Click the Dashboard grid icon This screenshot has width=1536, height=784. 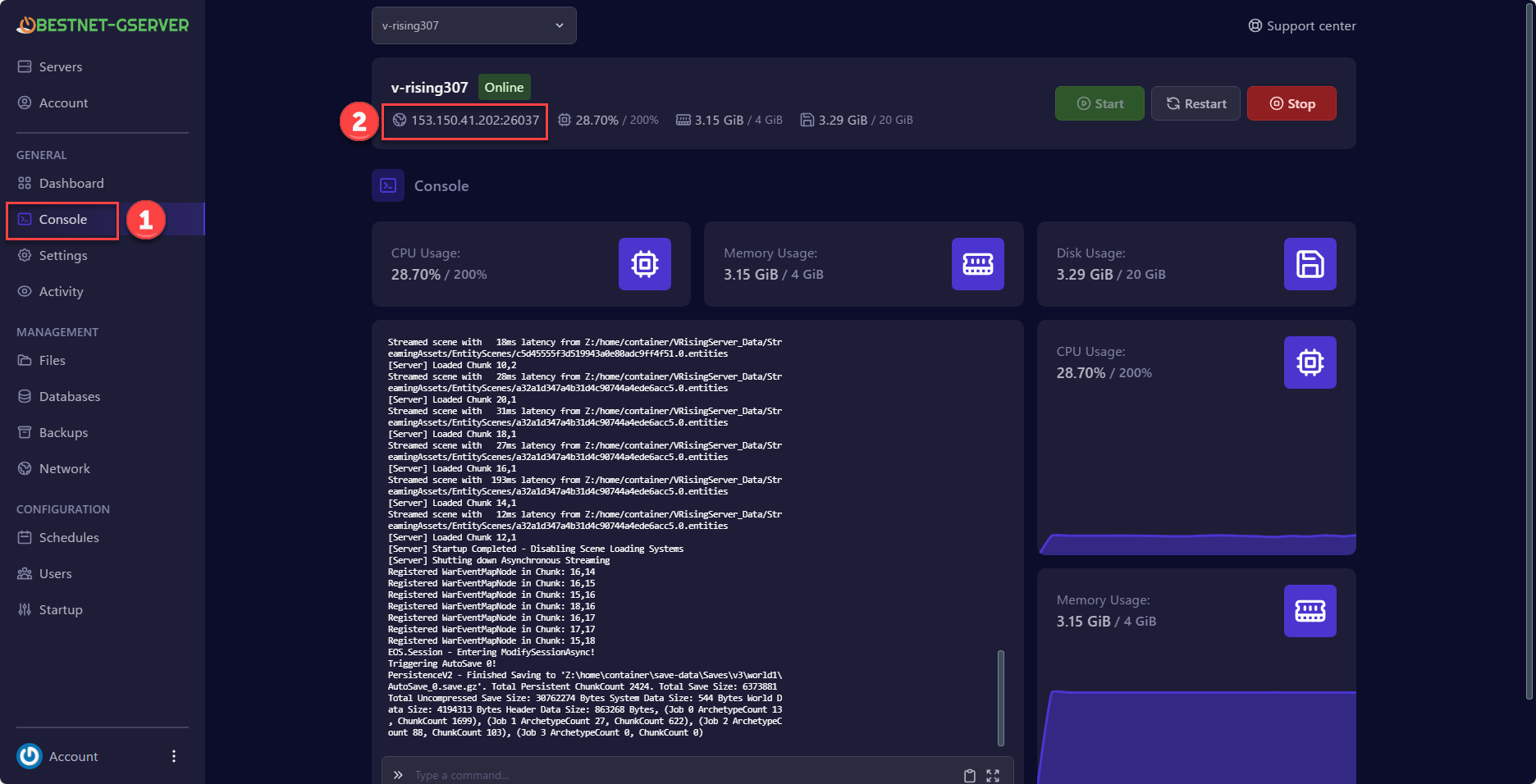[x=25, y=183]
